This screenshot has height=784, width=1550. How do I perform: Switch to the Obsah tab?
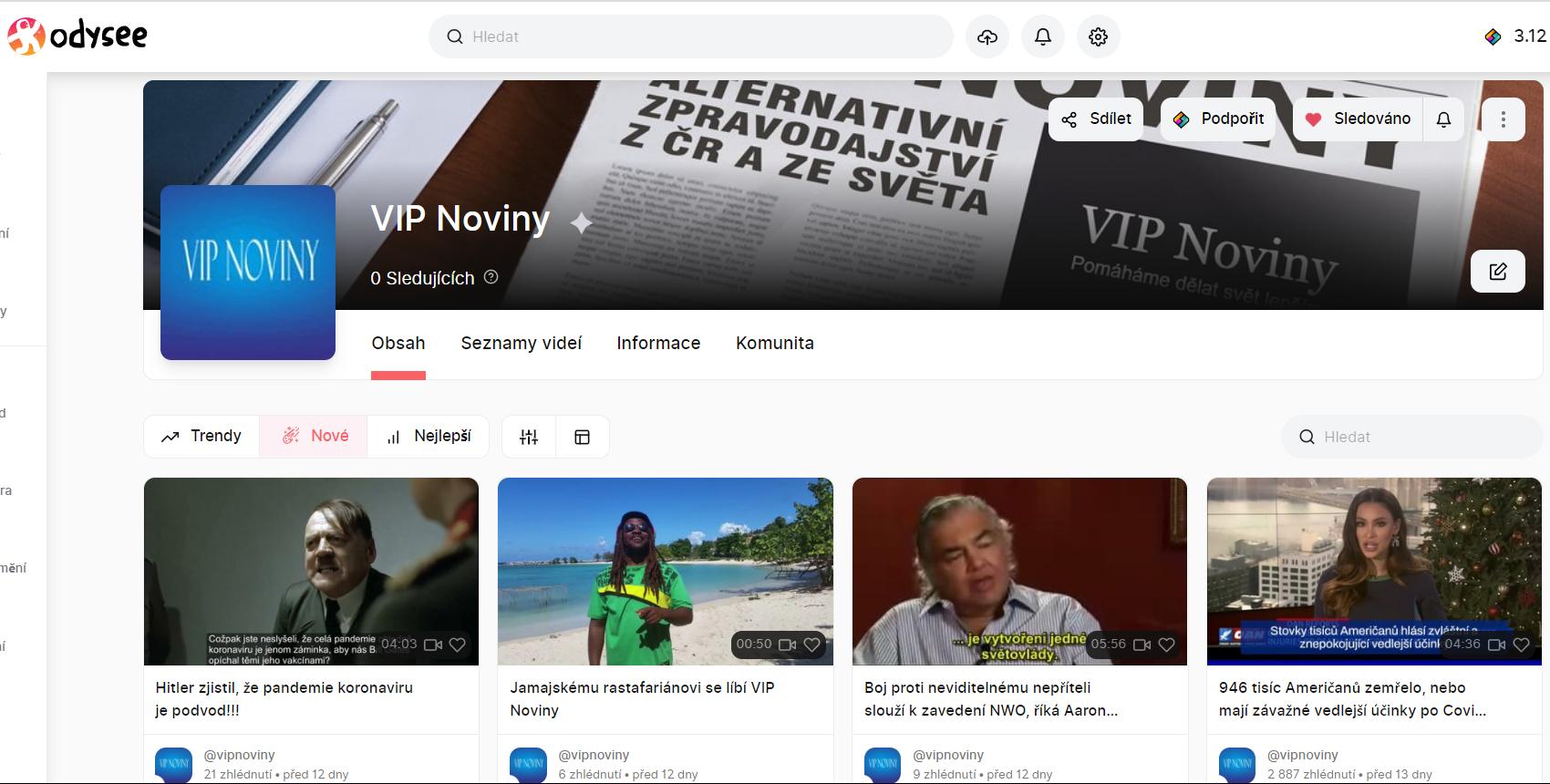(x=398, y=344)
